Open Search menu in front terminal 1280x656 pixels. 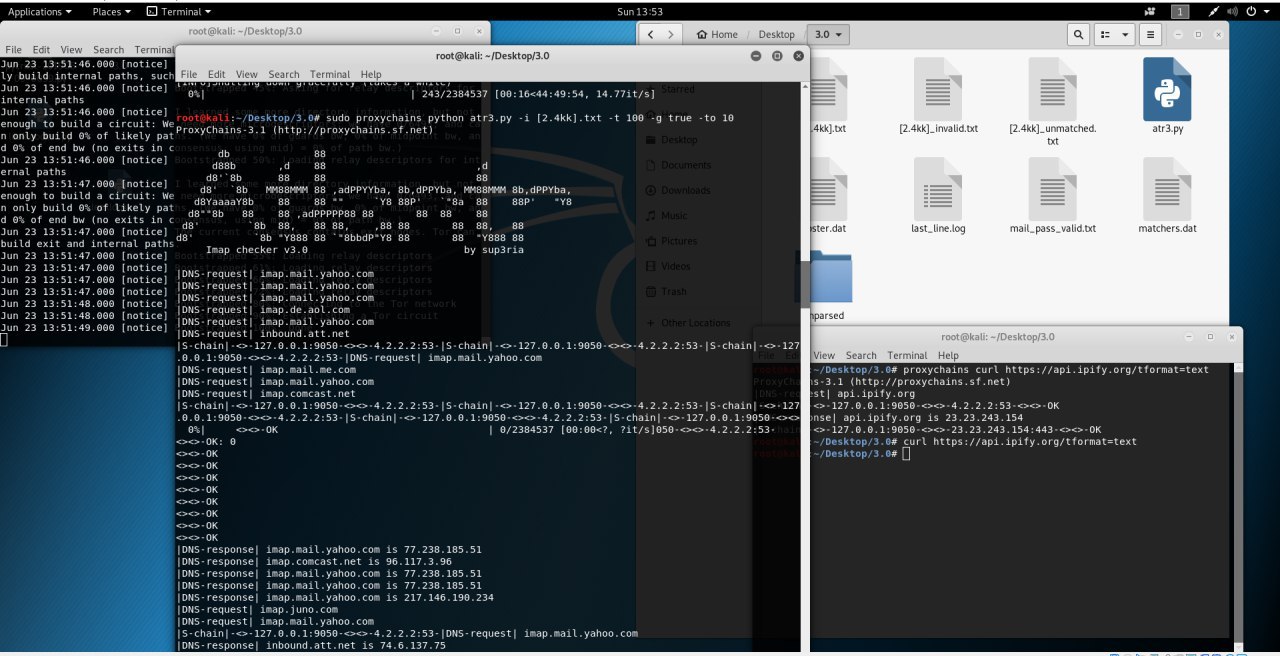284,74
